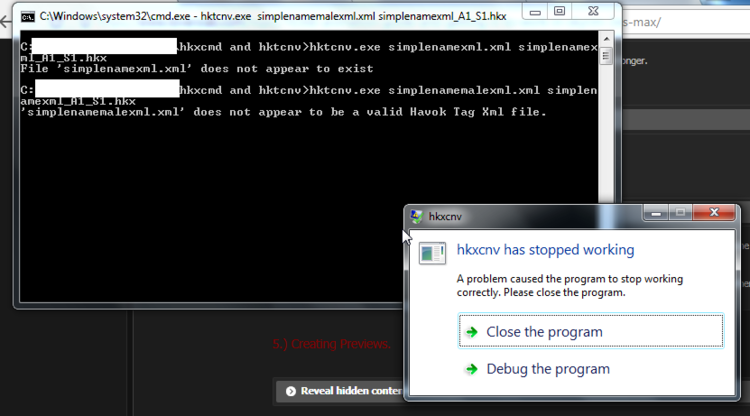Click the browser address bar ending in s-max/
Screen dimensions: 750x416
click(x=685, y=22)
